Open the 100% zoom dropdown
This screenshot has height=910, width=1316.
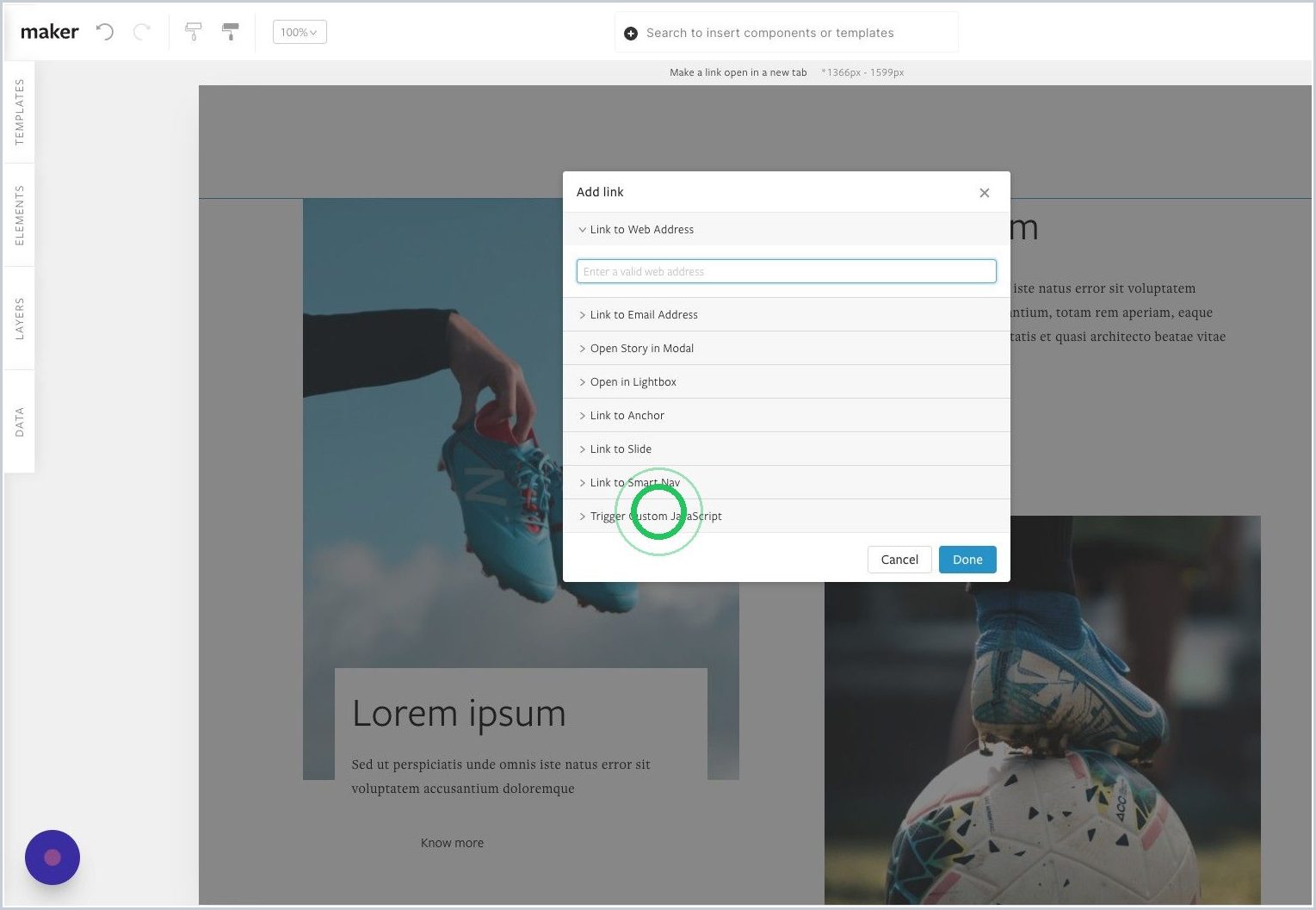tap(300, 32)
